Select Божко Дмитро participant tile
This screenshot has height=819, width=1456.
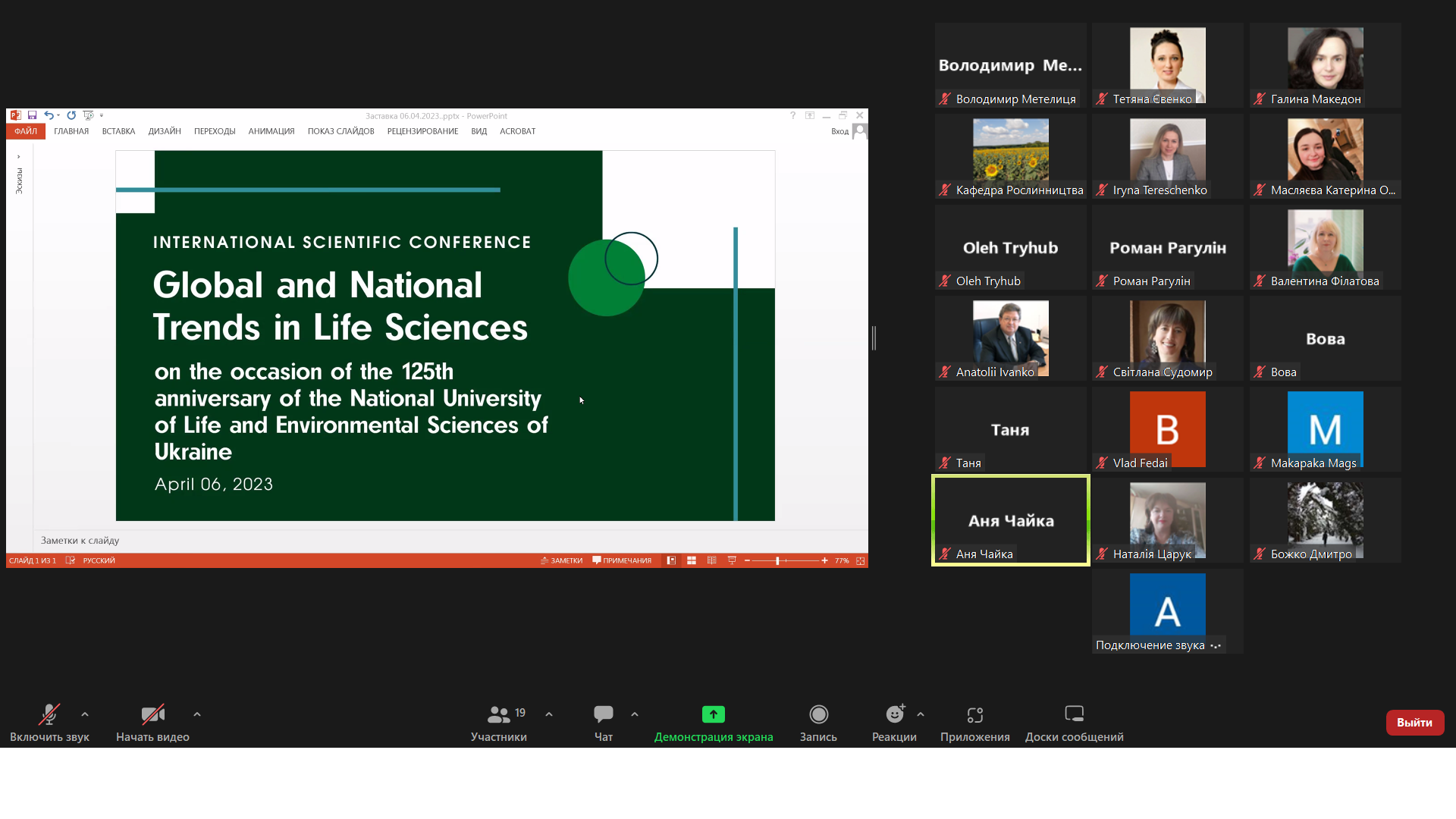coord(1326,520)
